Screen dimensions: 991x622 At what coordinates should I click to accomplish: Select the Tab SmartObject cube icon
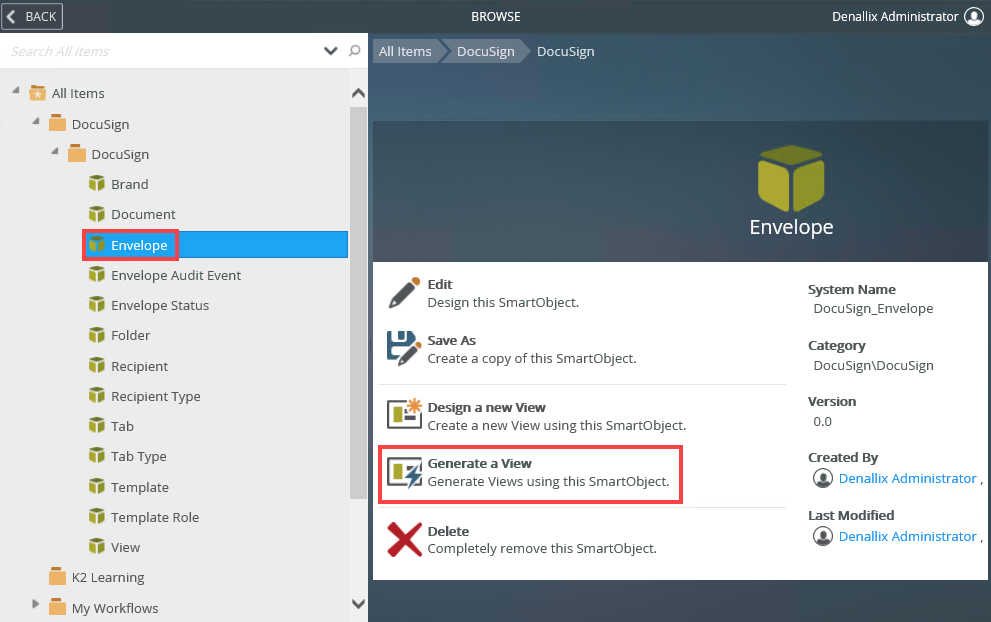pyautogui.click(x=97, y=425)
